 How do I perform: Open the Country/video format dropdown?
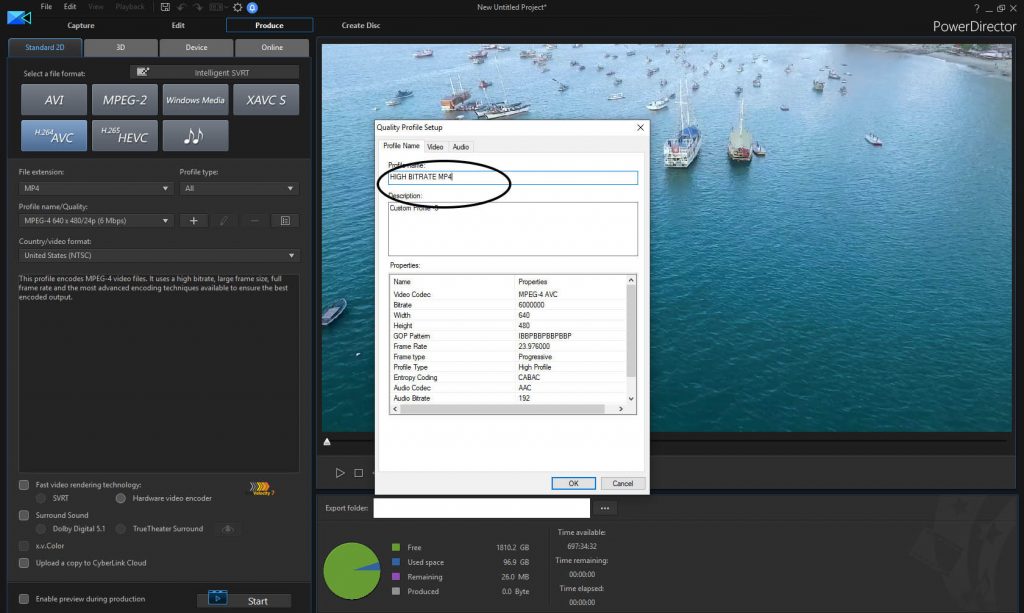[159, 255]
